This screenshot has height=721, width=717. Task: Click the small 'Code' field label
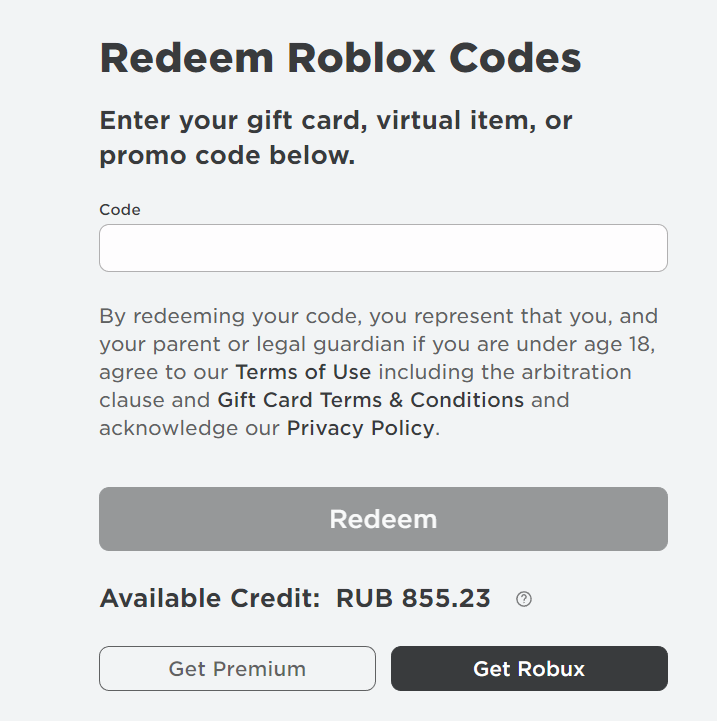(120, 210)
